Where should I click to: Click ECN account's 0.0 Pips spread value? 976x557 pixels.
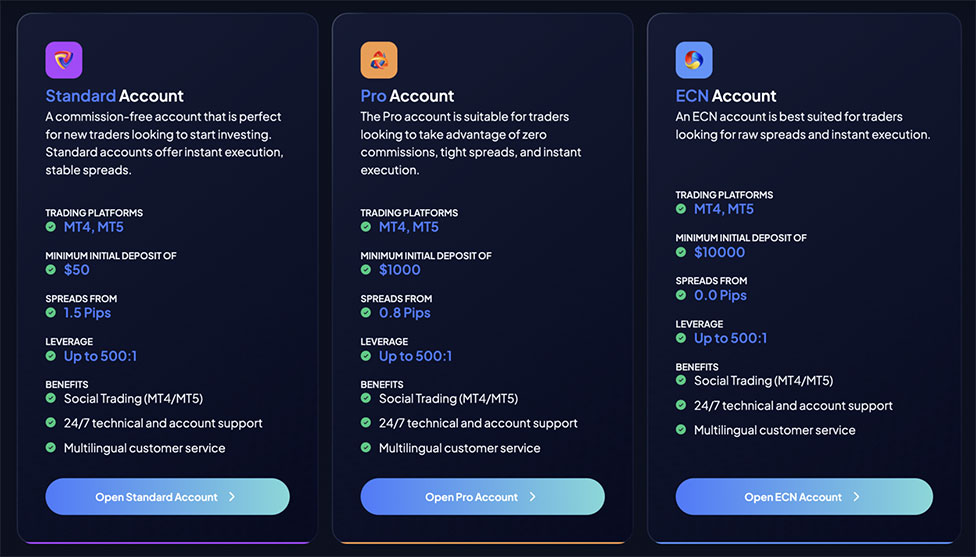point(720,295)
